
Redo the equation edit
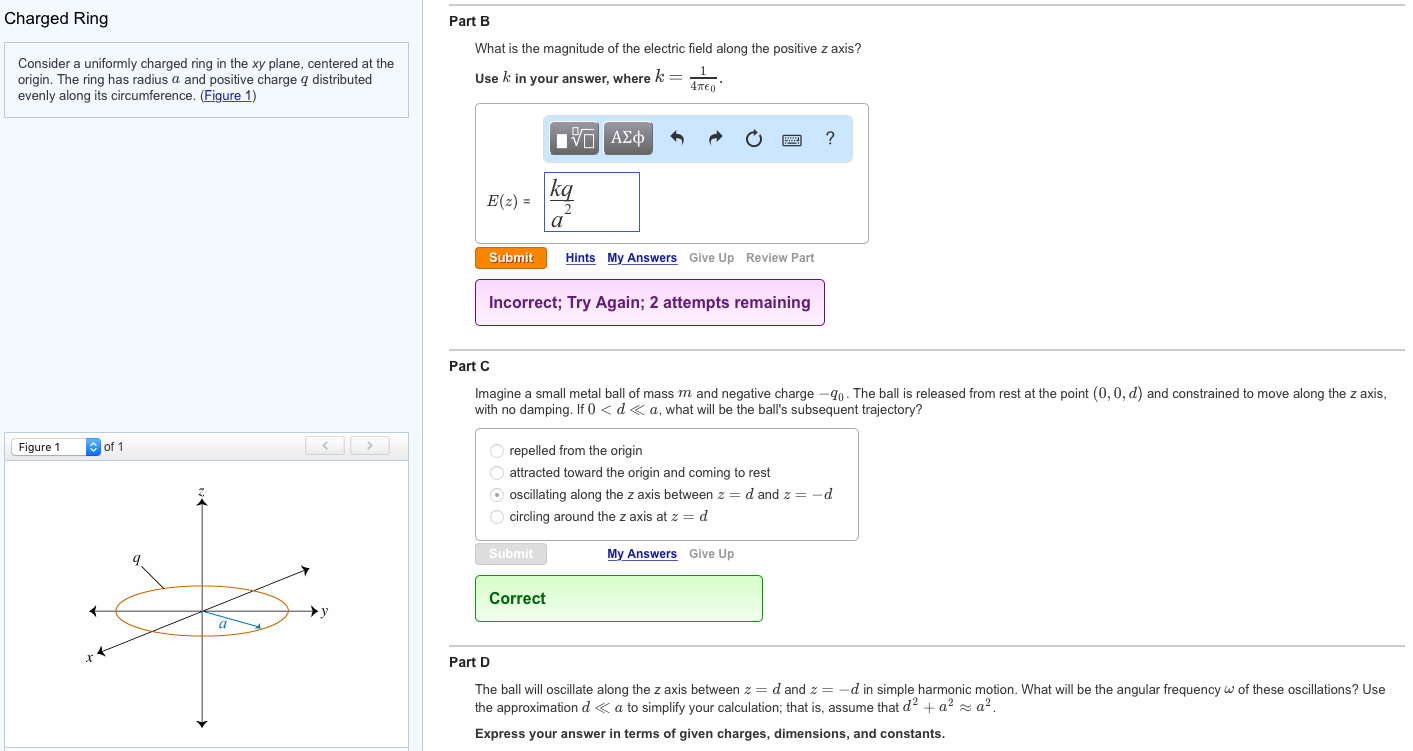(714, 138)
